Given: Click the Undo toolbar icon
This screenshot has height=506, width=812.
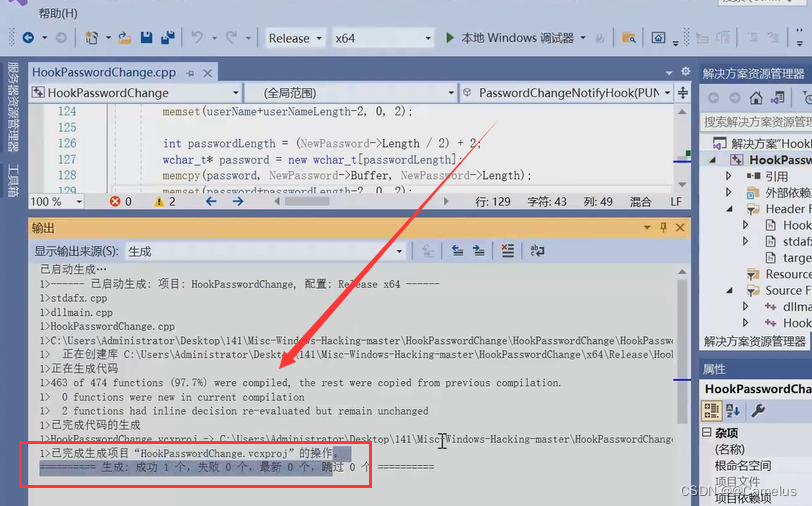Looking at the screenshot, I should pyautogui.click(x=197, y=37).
